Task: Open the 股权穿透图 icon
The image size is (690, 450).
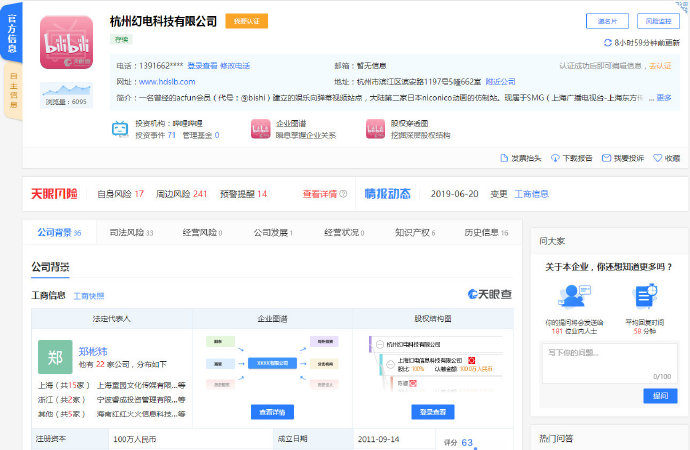Action: 375,129
